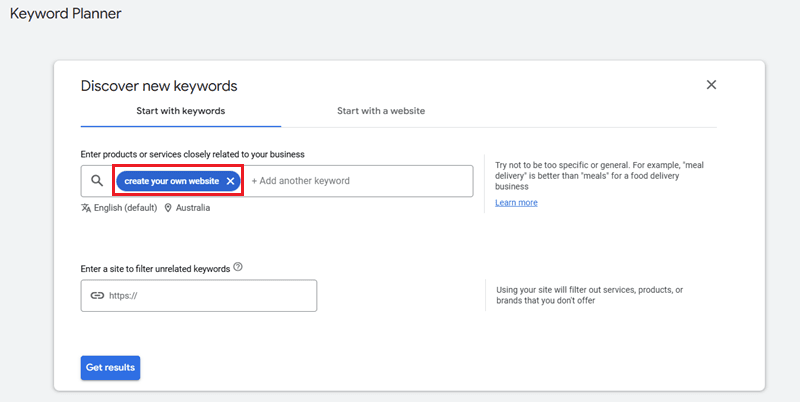Change the English (default) language setting

(125, 208)
